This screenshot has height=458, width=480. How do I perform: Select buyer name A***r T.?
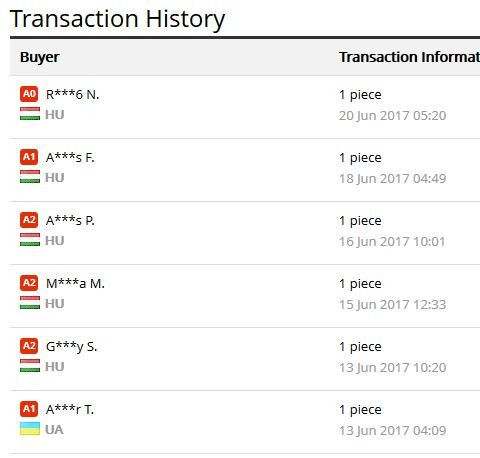(x=70, y=410)
